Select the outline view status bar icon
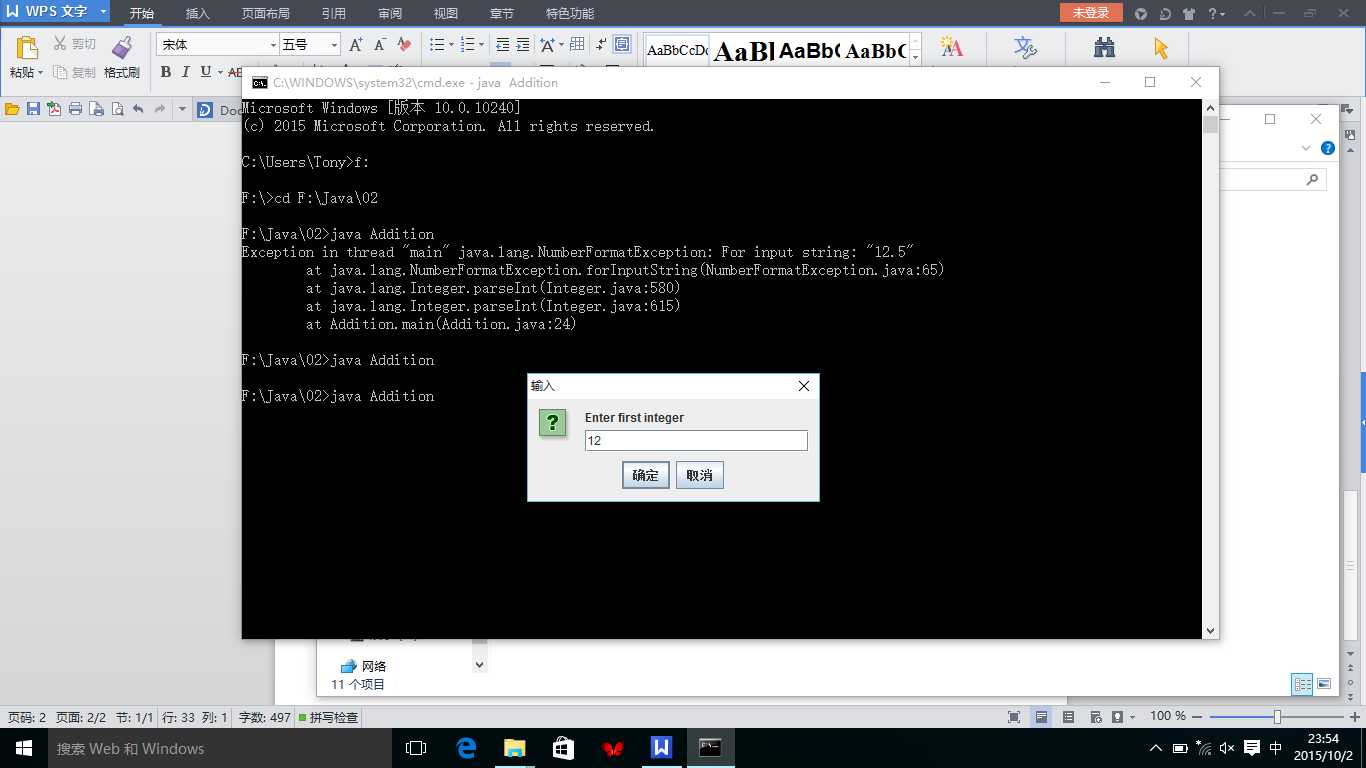 tap(1068, 717)
